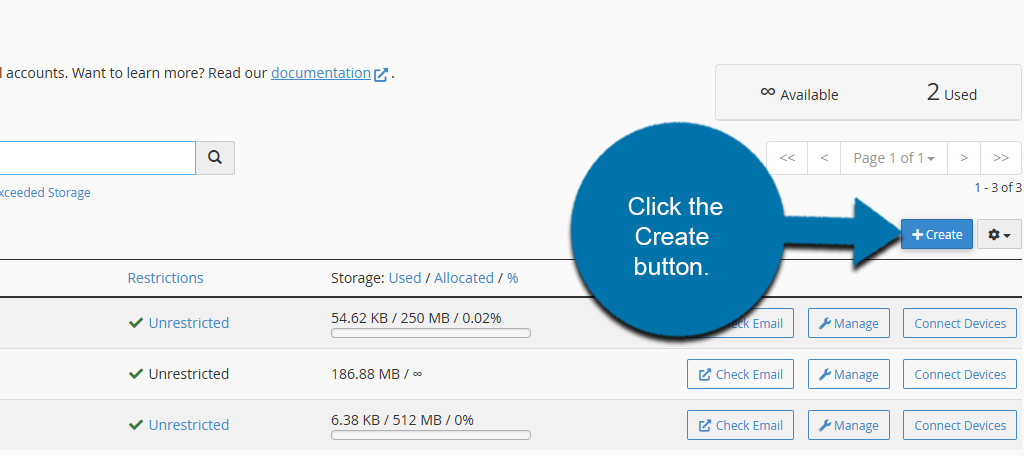
Task: Jump to last page with double-right arrows
Action: [1001, 158]
